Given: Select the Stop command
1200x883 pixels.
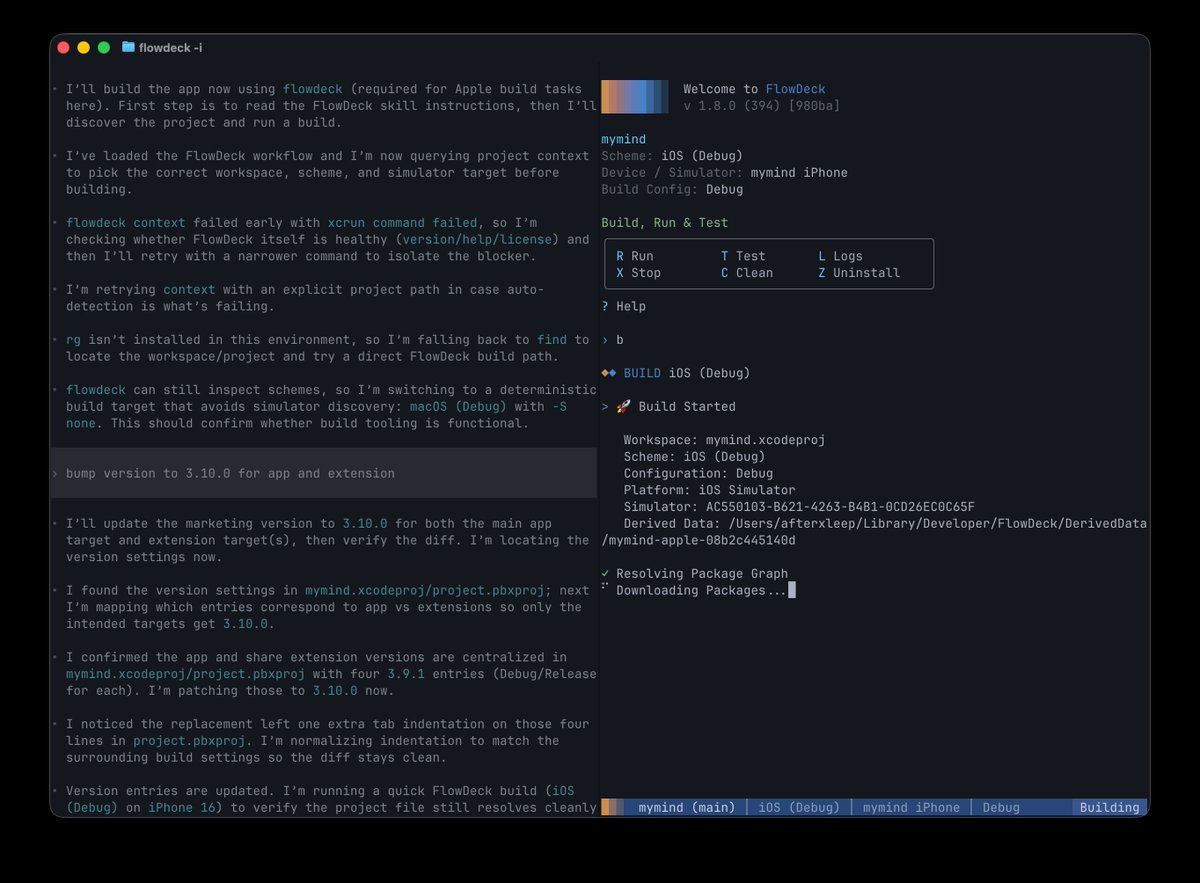Looking at the screenshot, I should [x=638, y=273].
